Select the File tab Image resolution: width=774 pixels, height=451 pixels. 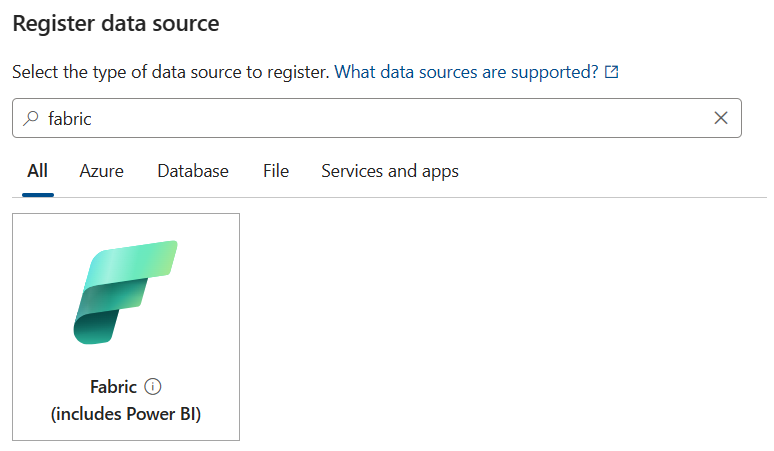[276, 171]
